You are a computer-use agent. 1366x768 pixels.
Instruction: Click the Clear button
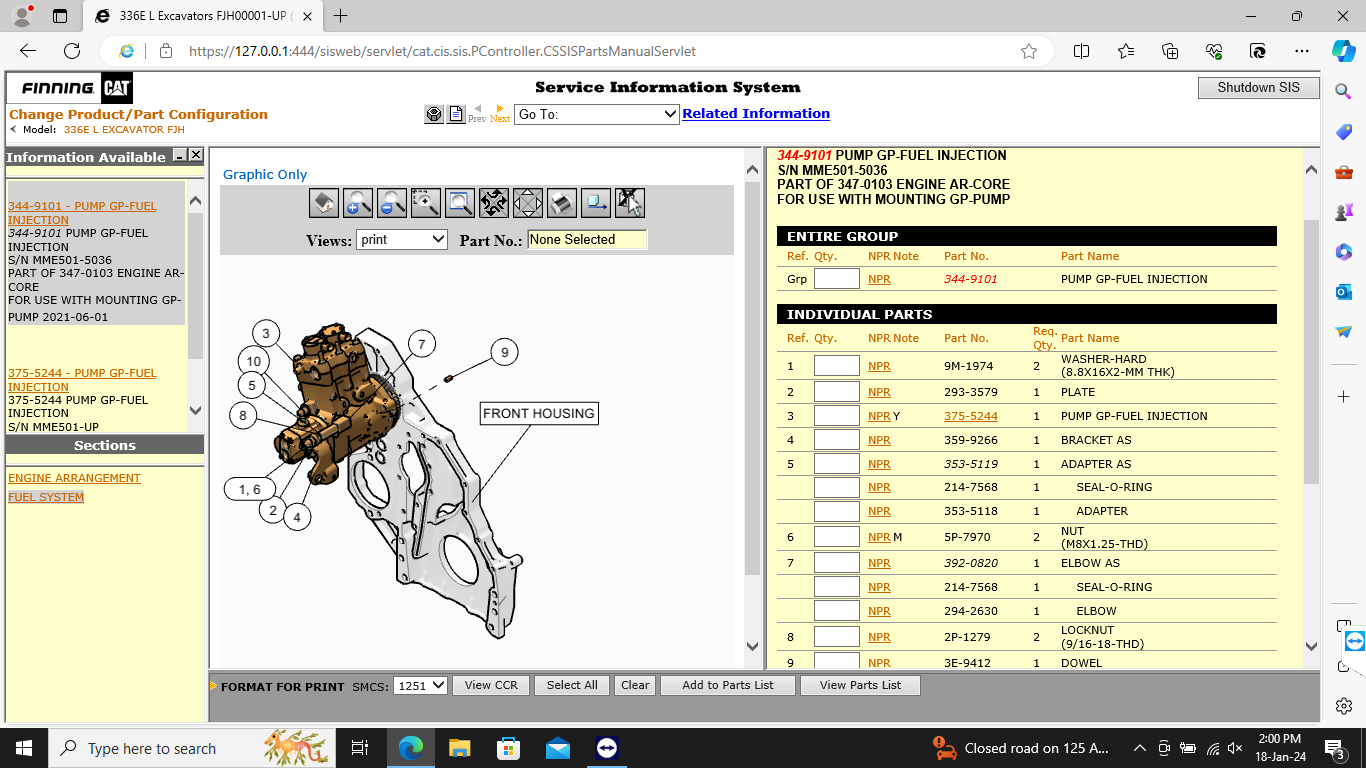click(x=635, y=685)
